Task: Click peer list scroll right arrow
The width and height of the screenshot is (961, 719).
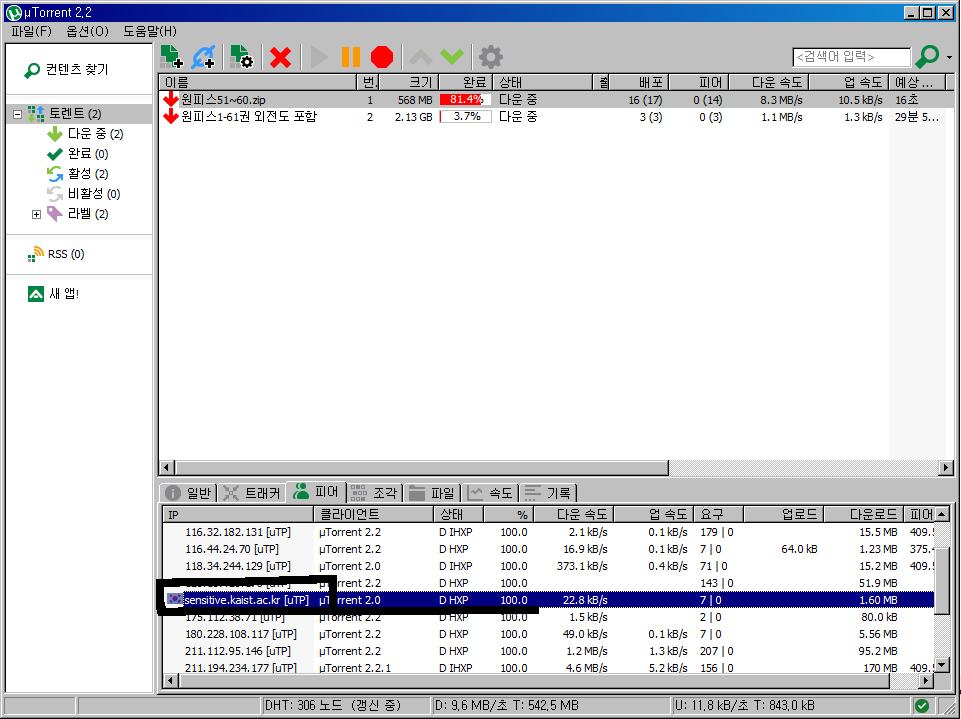Action: 927,680
